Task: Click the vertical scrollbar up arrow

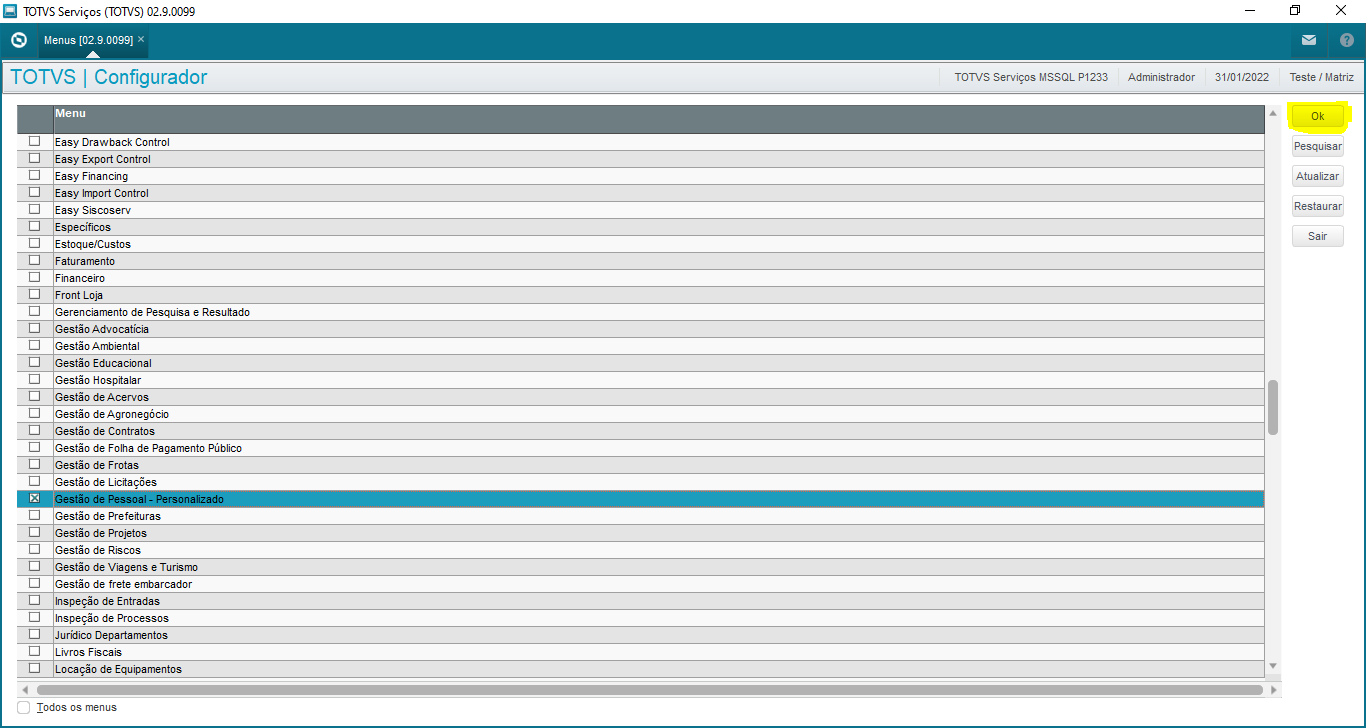Action: point(1273,113)
